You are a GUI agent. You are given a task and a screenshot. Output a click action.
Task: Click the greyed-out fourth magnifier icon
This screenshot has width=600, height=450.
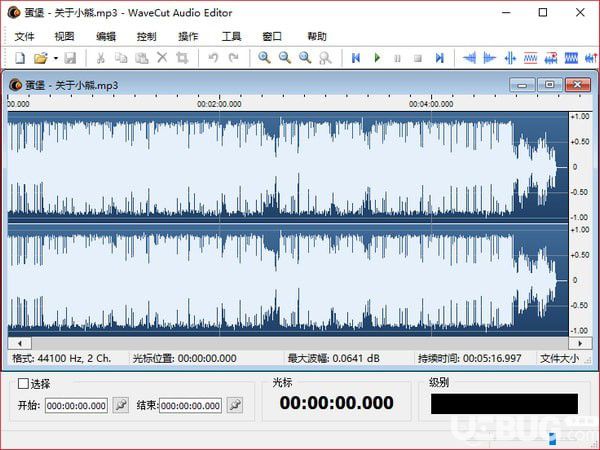(325, 58)
